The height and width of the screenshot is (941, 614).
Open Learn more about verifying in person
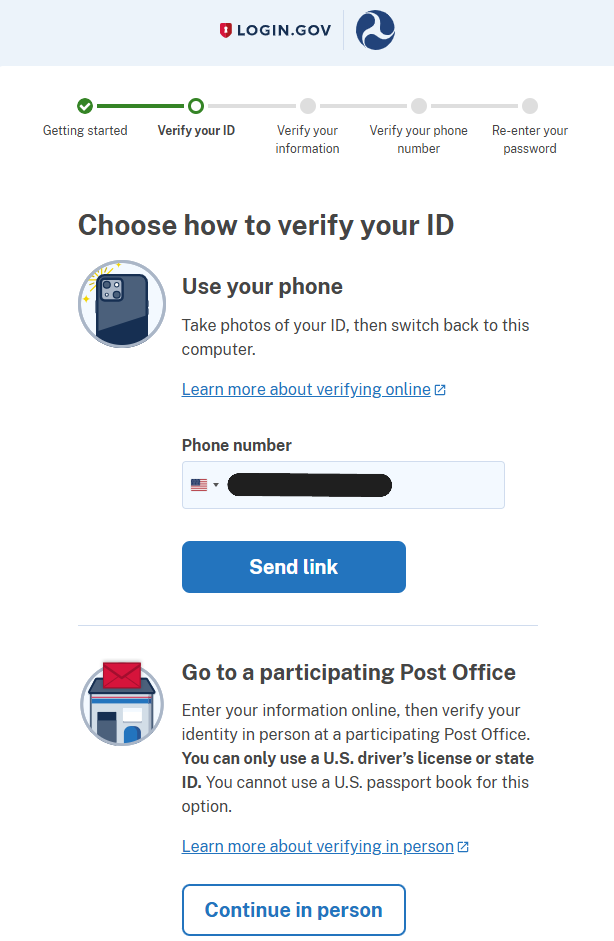(x=318, y=845)
